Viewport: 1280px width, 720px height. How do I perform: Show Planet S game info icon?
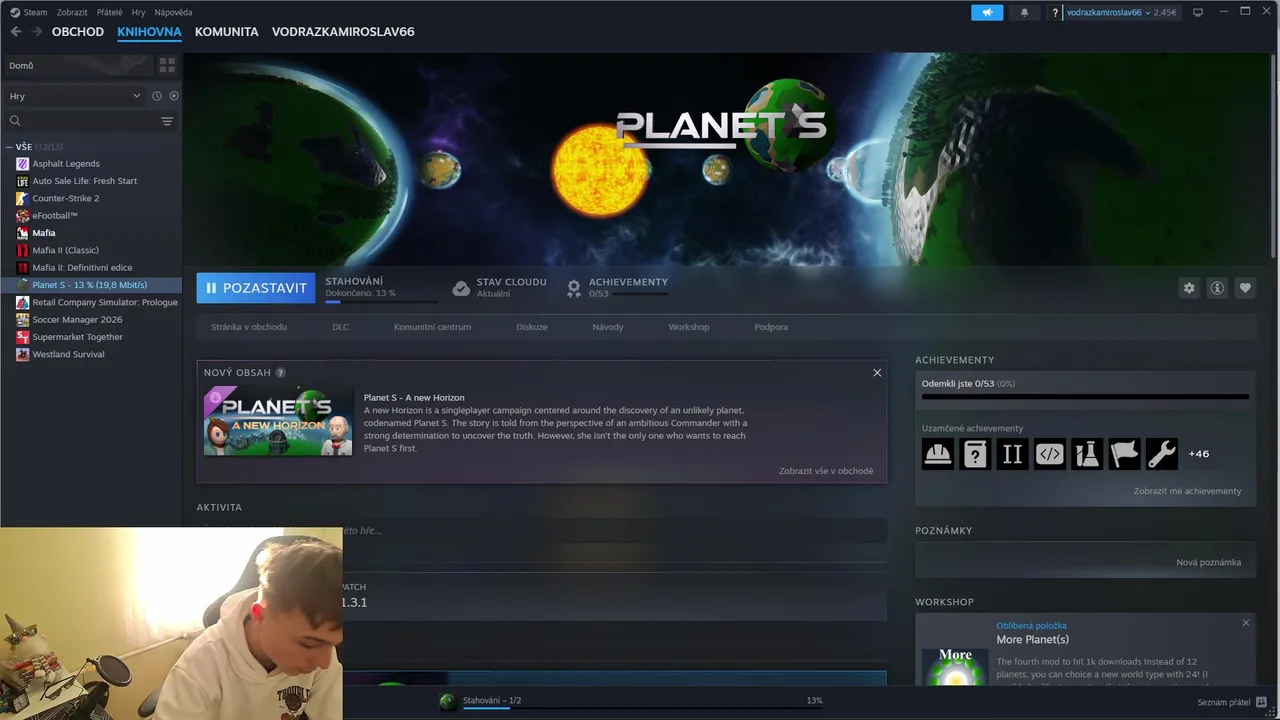tap(1217, 288)
